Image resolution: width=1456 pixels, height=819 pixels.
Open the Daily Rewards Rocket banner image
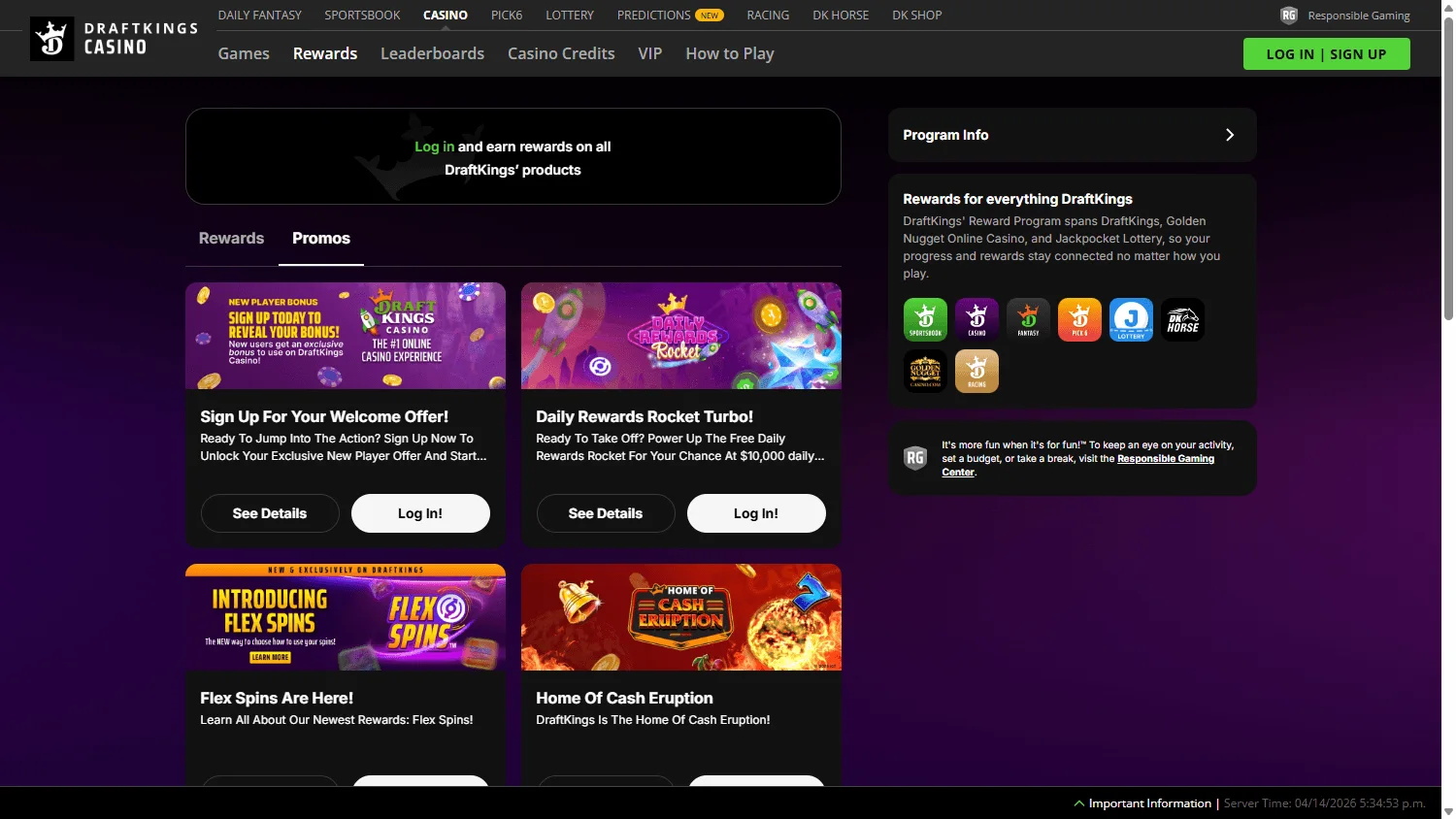coord(681,336)
